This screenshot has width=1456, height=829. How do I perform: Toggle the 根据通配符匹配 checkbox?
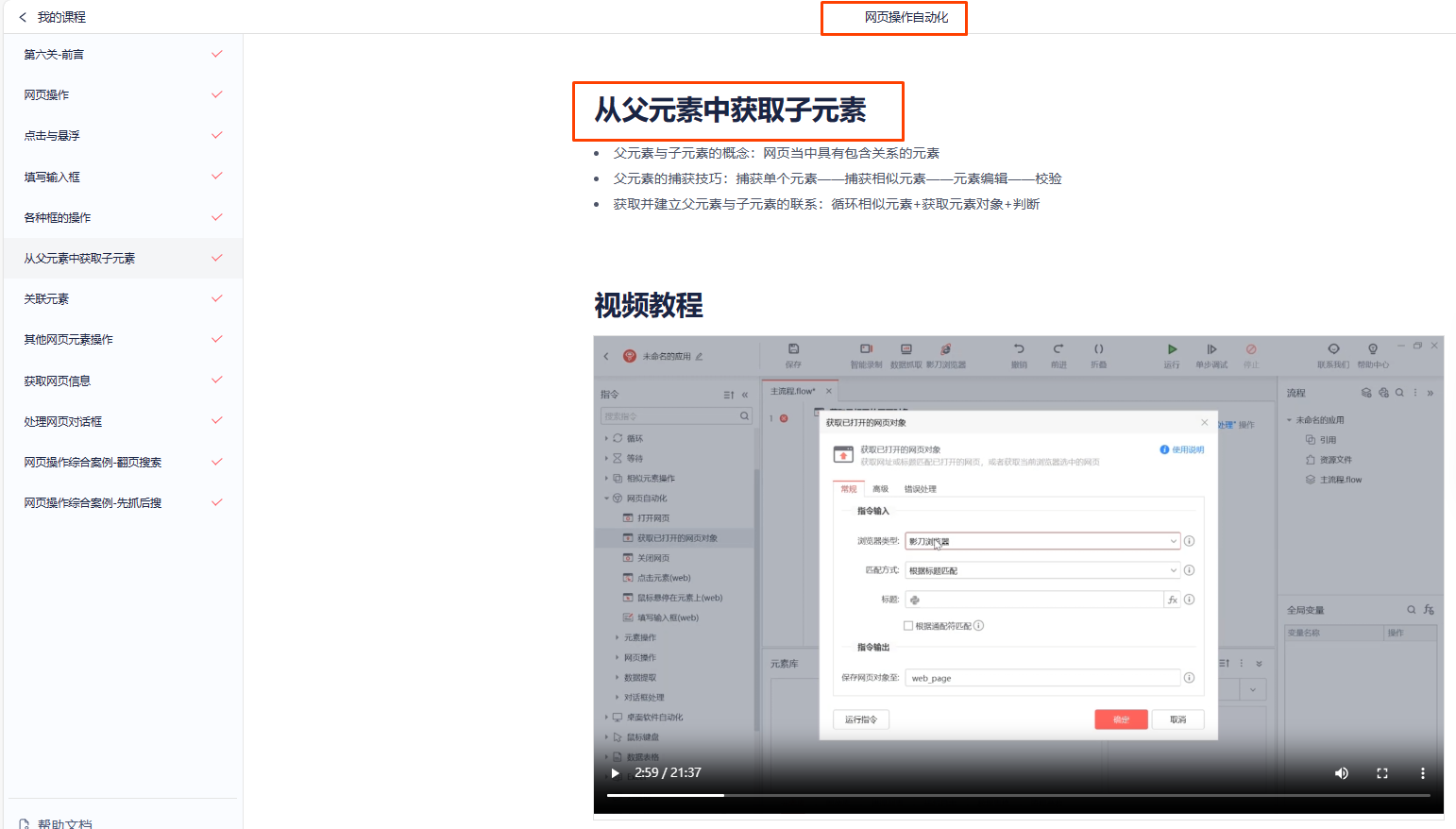click(908, 626)
